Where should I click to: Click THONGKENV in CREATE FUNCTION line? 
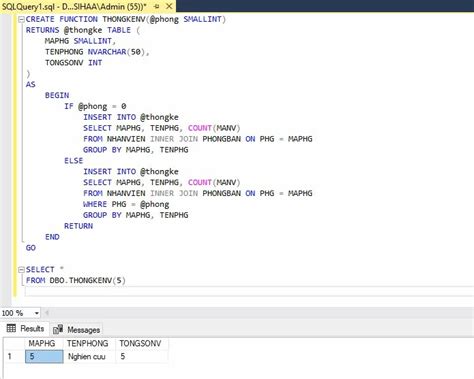pyautogui.click(x=124, y=19)
